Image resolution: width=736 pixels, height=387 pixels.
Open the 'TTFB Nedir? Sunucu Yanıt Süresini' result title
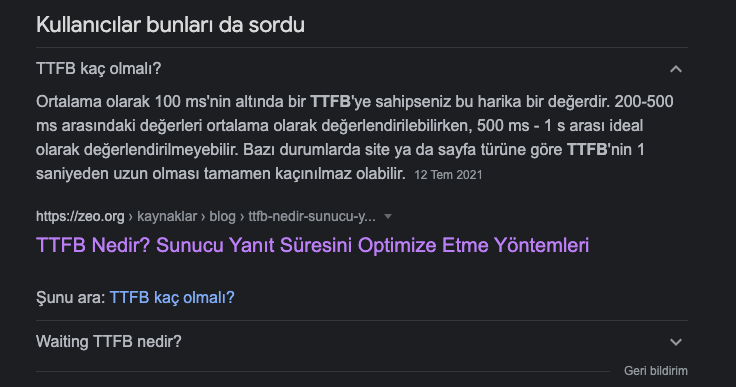[313, 245]
